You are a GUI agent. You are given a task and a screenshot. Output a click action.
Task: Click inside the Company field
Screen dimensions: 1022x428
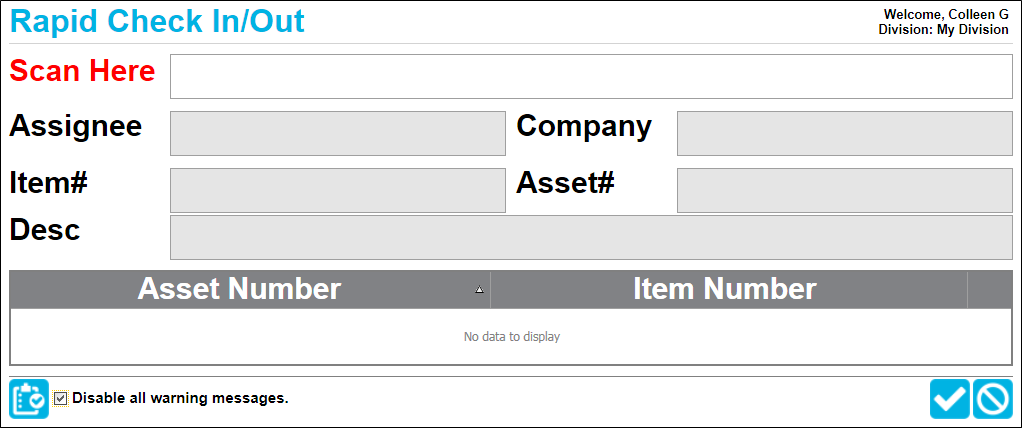click(845, 134)
